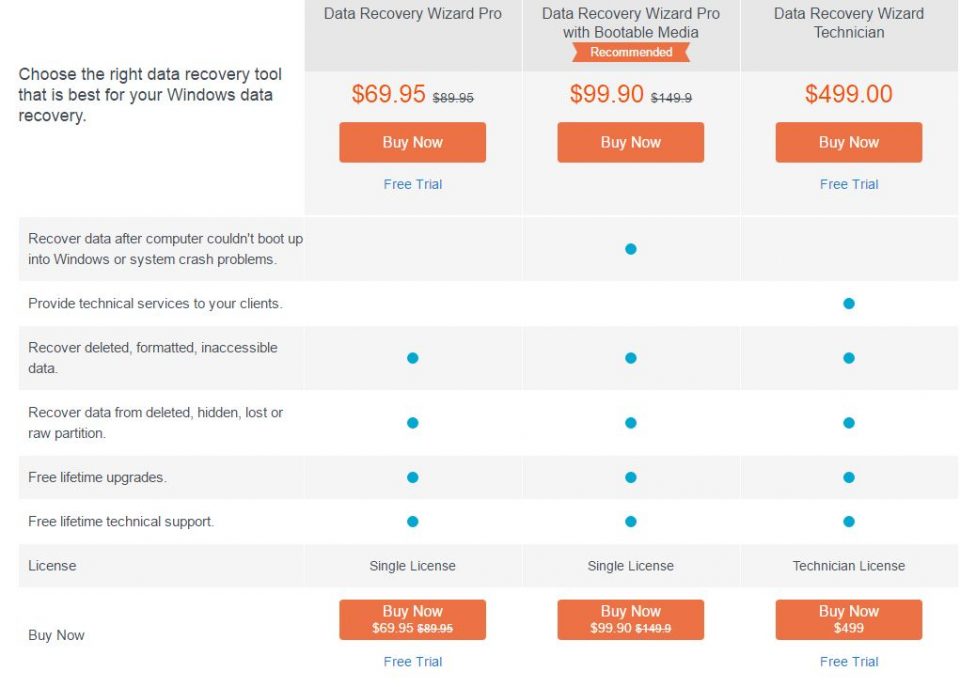Image resolution: width=960 pixels, height=687 pixels.
Task: Select the Data Recovery Wizard Technician column header
Action: (x=848, y=22)
